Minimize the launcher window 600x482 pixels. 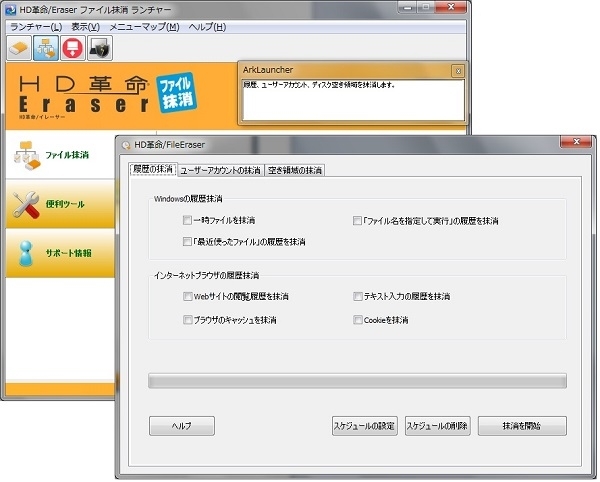(408, 8)
